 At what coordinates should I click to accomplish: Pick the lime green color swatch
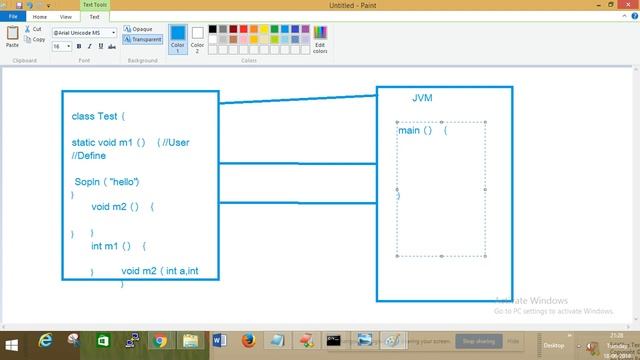[x=275, y=40]
